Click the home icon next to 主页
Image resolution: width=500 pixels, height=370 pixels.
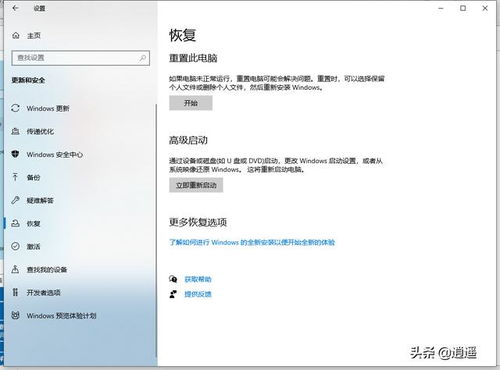(x=16, y=35)
